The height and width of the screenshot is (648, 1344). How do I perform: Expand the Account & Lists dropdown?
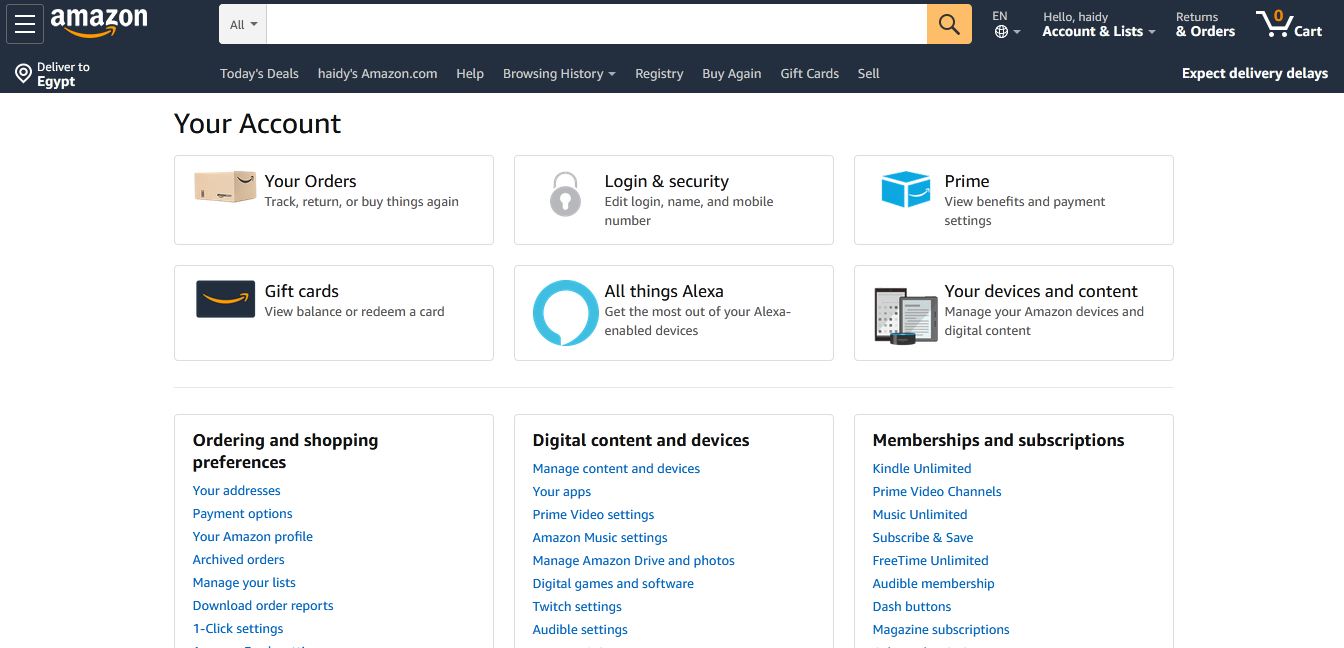click(x=1098, y=24)
